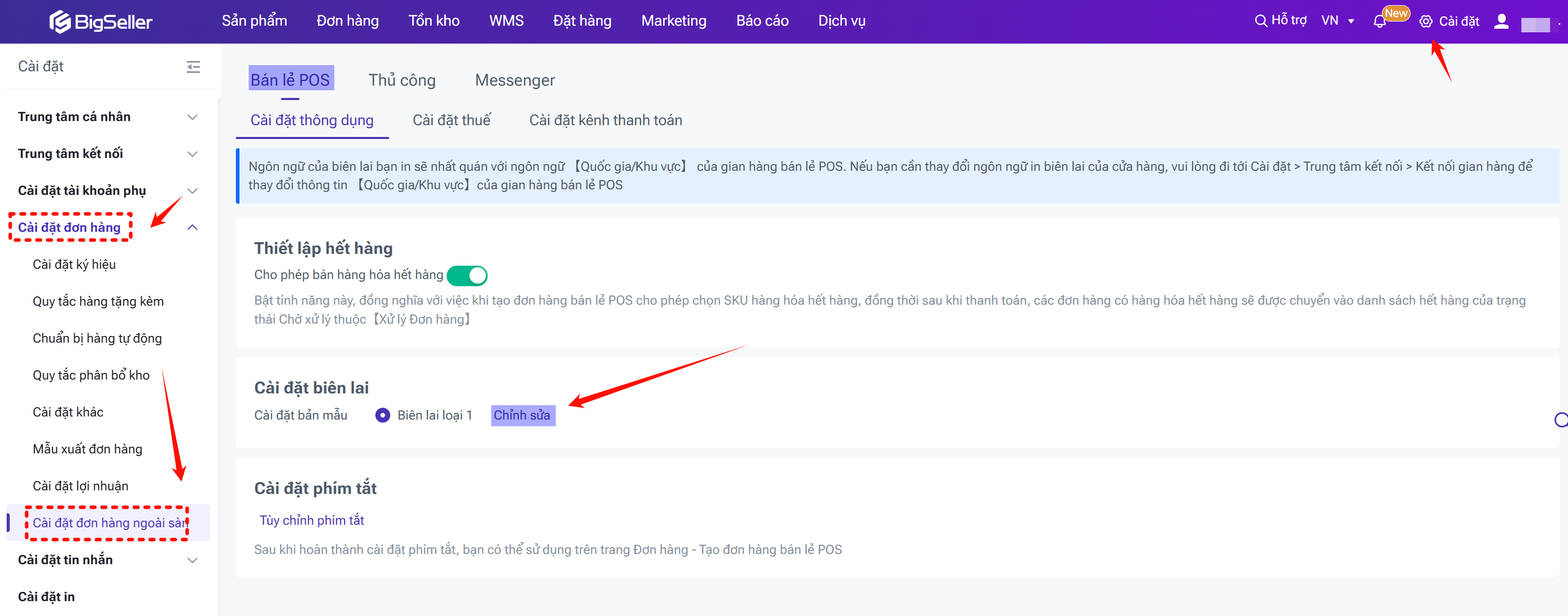Image resolution: width=1568 pixels, height=616 pixels.
Task: Open the user profile avatar icon
Action: (x=1501, y=22)
